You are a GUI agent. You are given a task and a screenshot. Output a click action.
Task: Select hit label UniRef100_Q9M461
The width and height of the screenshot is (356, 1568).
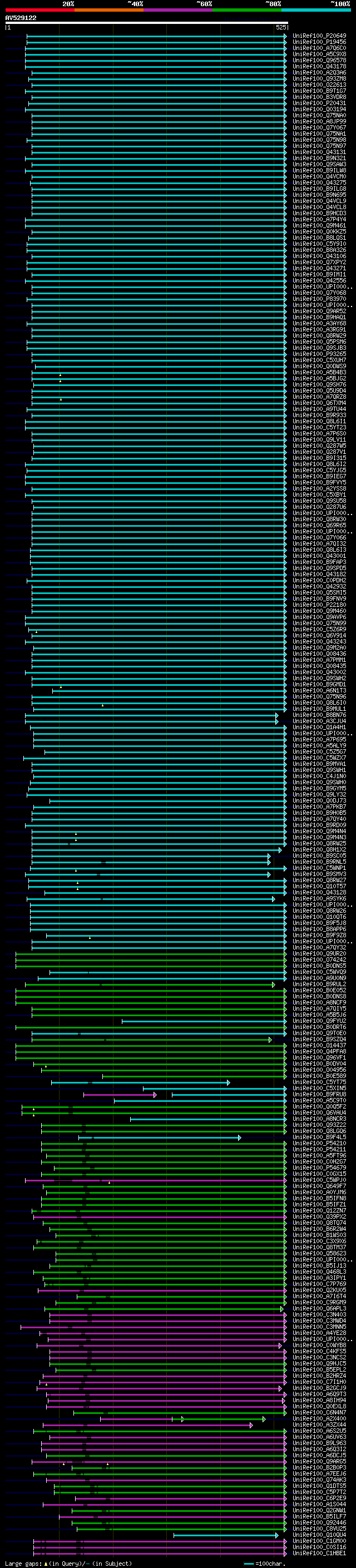click(x=319, y=226)
